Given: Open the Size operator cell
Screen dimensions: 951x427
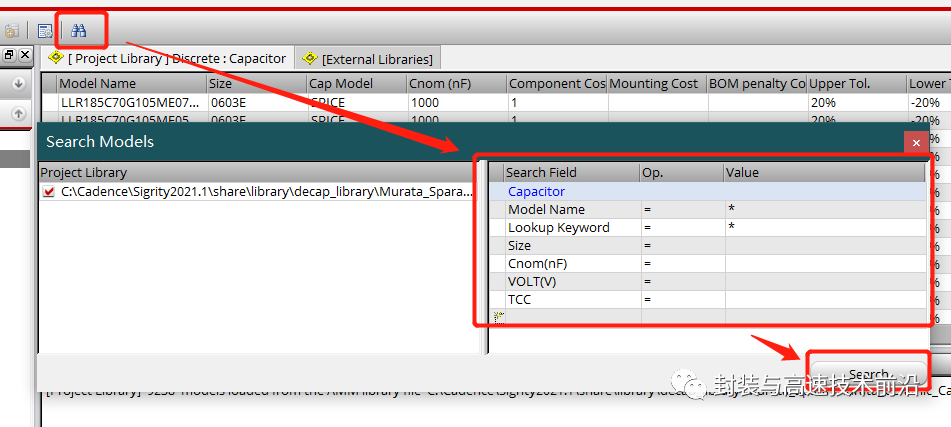Looking at the screenshot, I should 682,246.
